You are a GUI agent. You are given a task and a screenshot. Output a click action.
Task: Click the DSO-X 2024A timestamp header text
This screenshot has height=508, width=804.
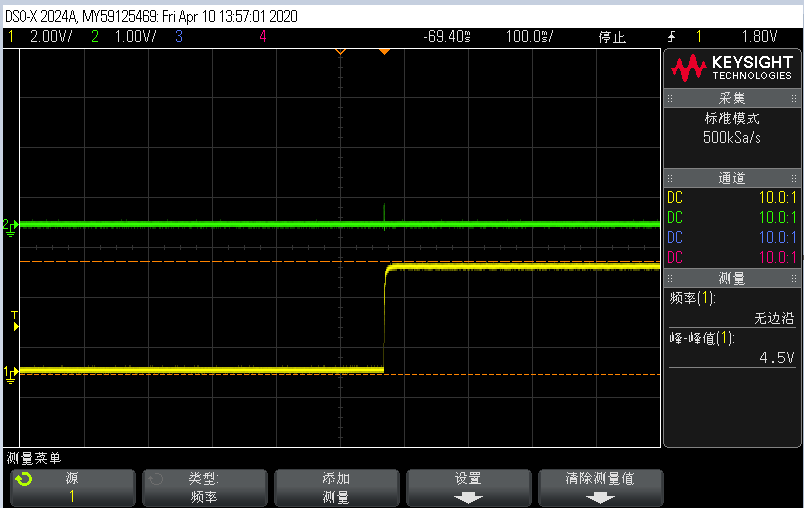point(151,16)
